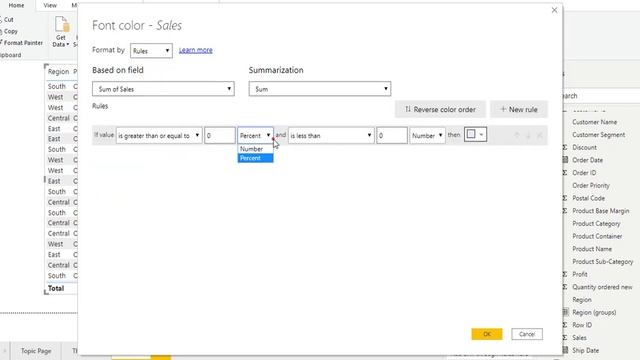Click Reverse color order button

(x=440, y=109)
